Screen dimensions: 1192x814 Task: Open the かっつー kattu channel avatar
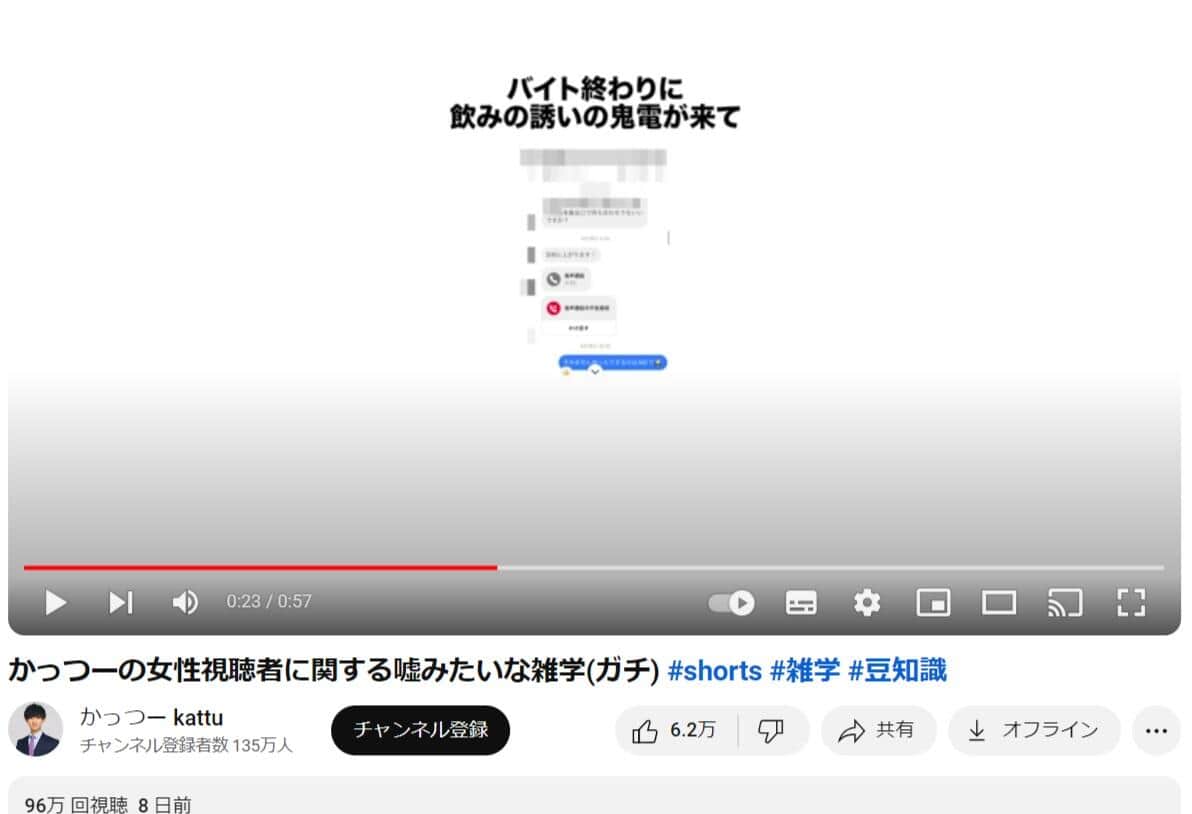36,730
